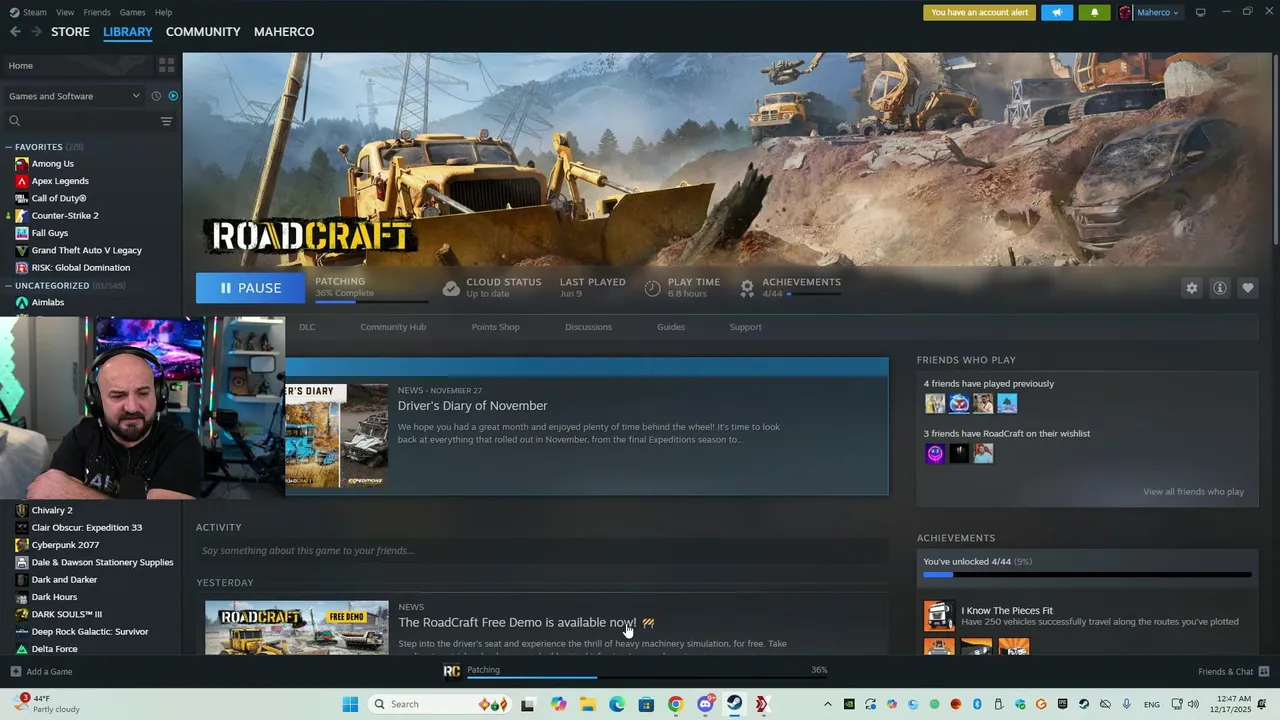1280x720 pixels.
Task: Open the volume control in system tray
Action: point(1192,704)
